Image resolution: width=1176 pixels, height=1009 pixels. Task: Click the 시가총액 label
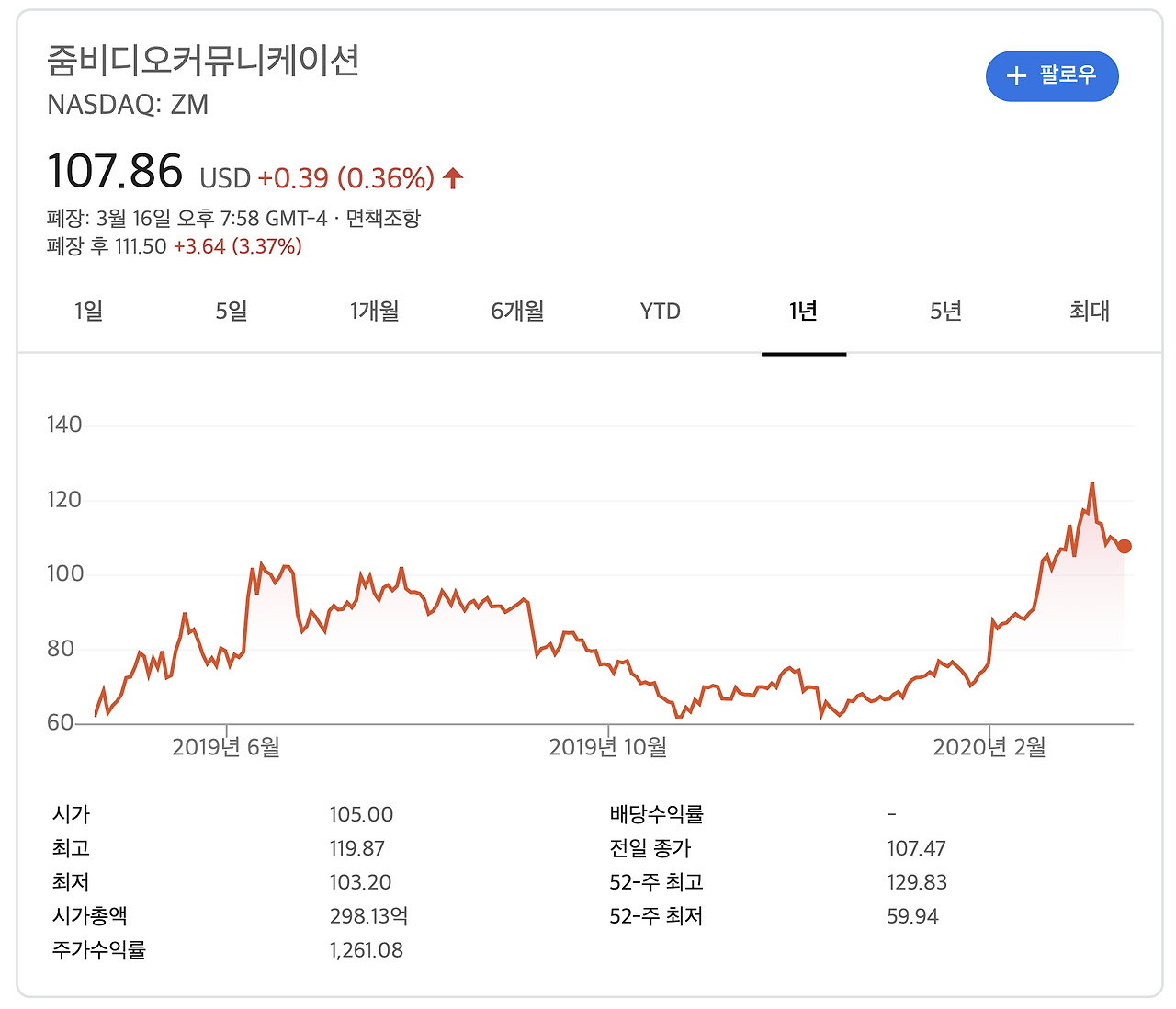[89, 916]
